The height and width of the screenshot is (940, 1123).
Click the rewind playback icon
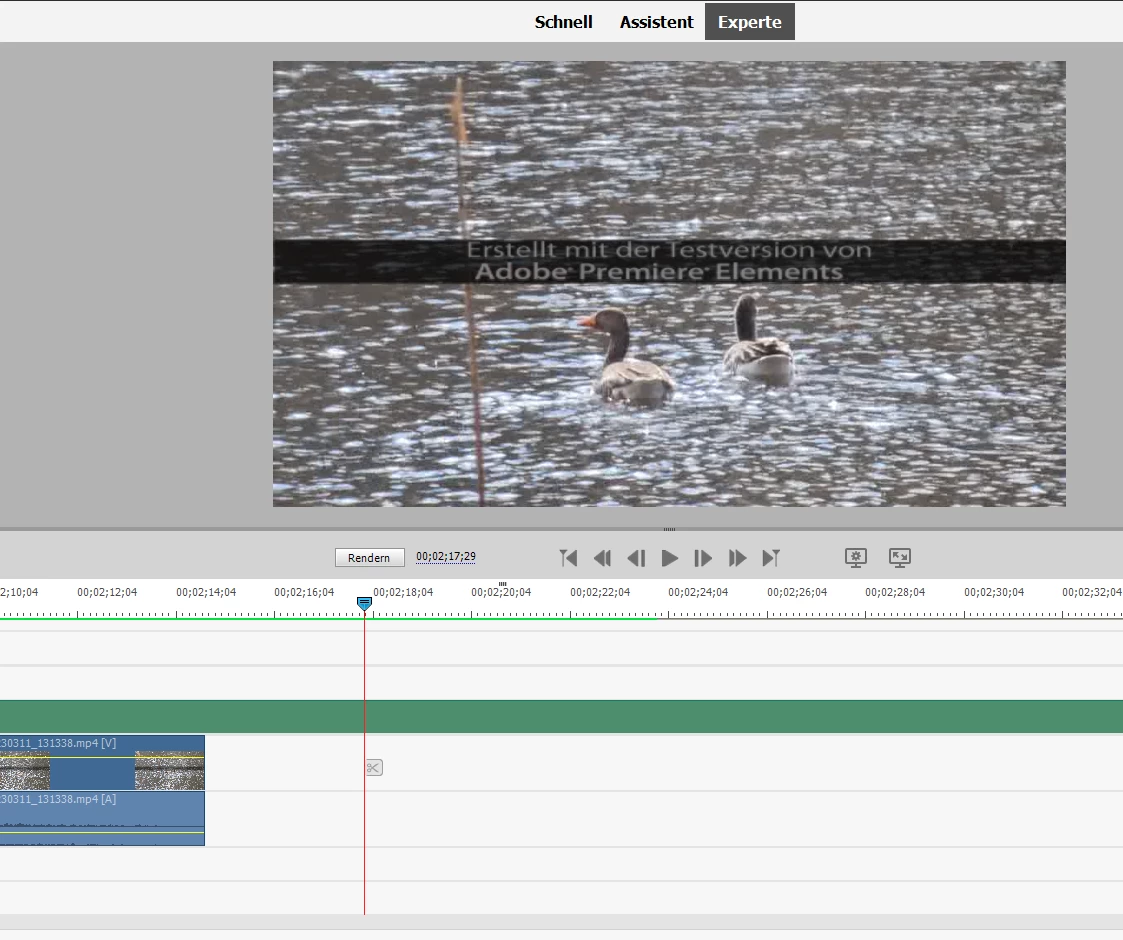point(602,557)
